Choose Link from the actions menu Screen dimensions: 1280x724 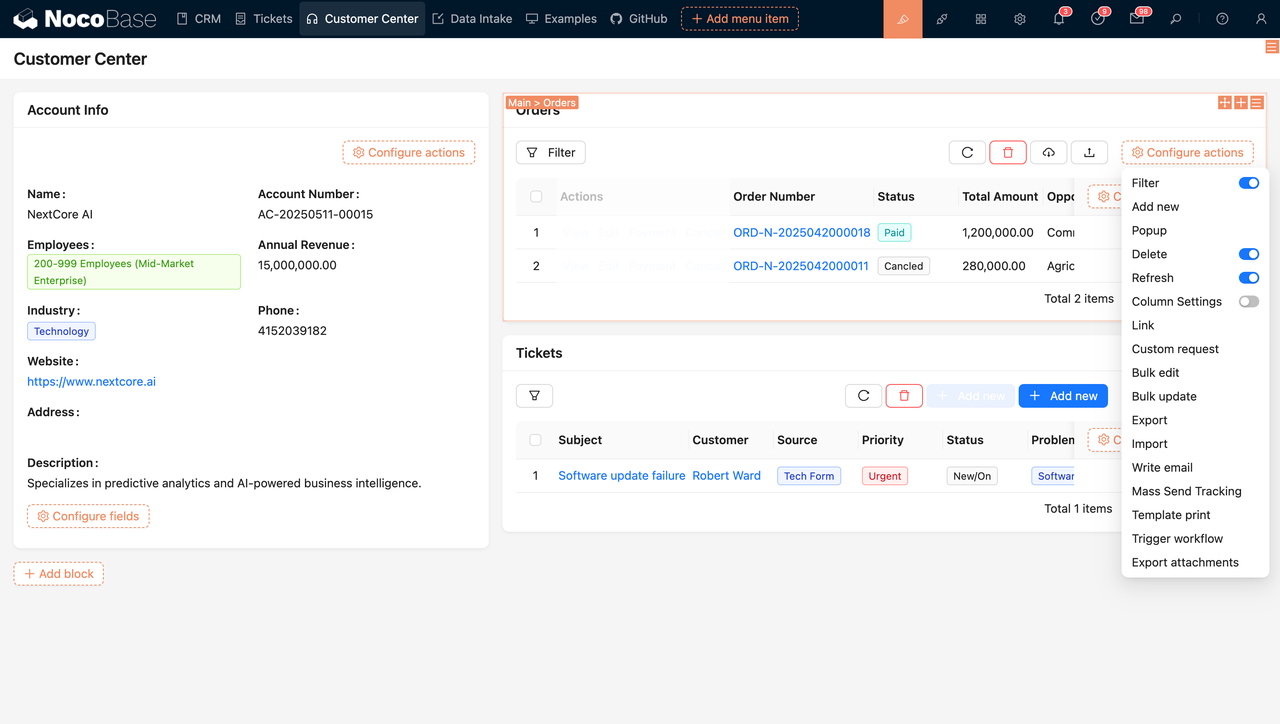pyautogui.click(x=1195, y=325)
